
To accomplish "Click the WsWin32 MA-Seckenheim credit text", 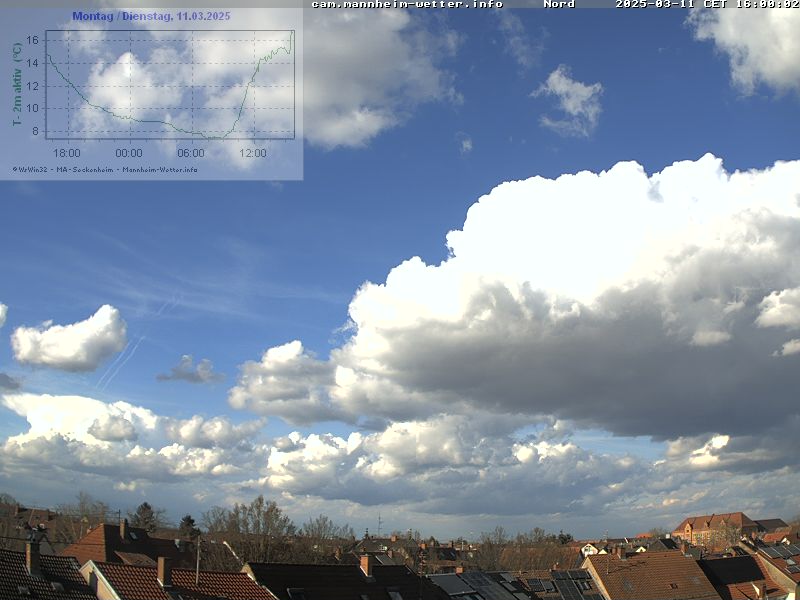I will pyautogui.click(x=105, y=169).
